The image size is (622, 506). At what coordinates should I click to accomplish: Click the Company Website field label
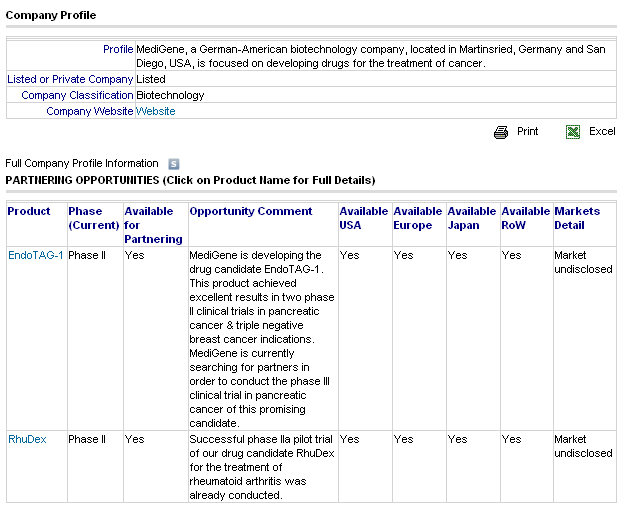89,111
